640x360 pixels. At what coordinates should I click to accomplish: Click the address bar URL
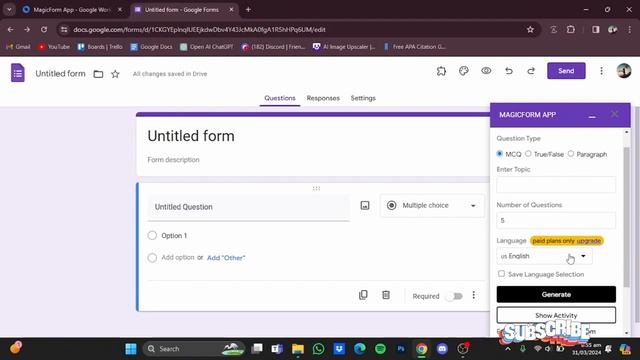pyautogui.click(x=199, y=29)
